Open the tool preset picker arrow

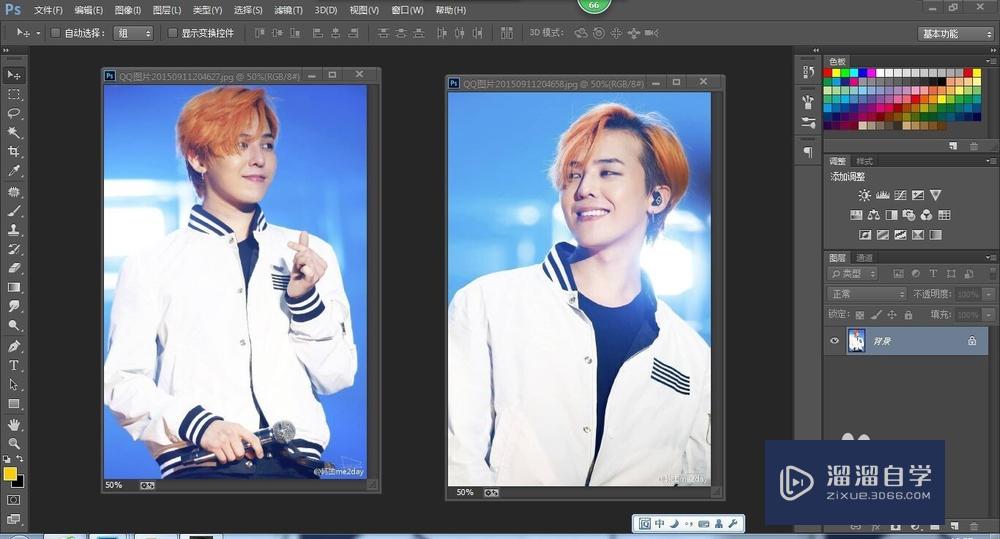click(x=38, y=33)
